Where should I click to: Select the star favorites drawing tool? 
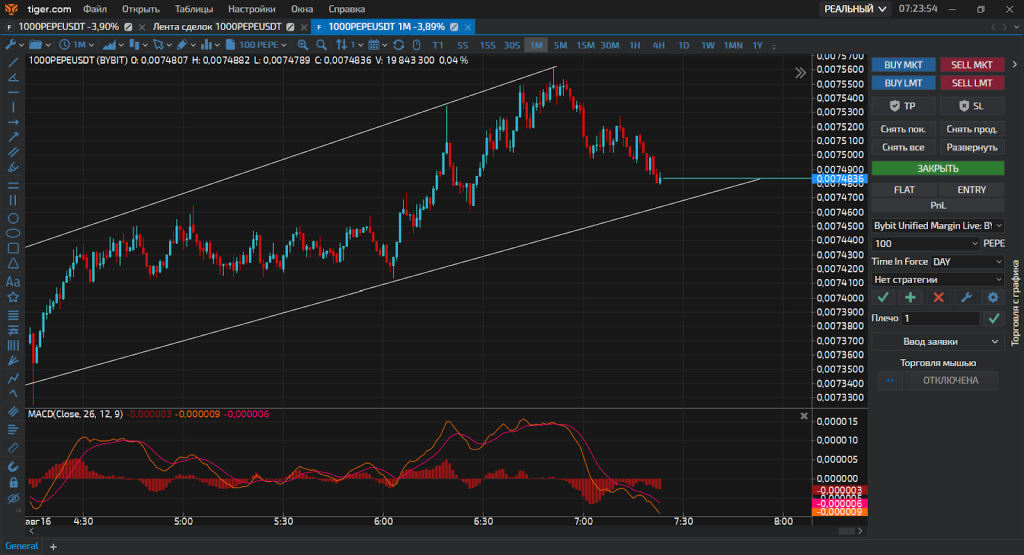click(13, 297)
